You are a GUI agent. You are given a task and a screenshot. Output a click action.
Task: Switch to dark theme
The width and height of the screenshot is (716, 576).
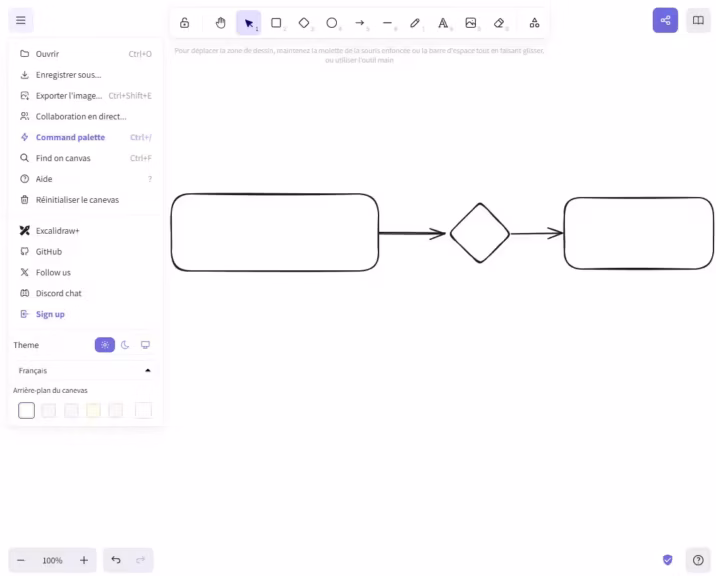click(125, 345)
